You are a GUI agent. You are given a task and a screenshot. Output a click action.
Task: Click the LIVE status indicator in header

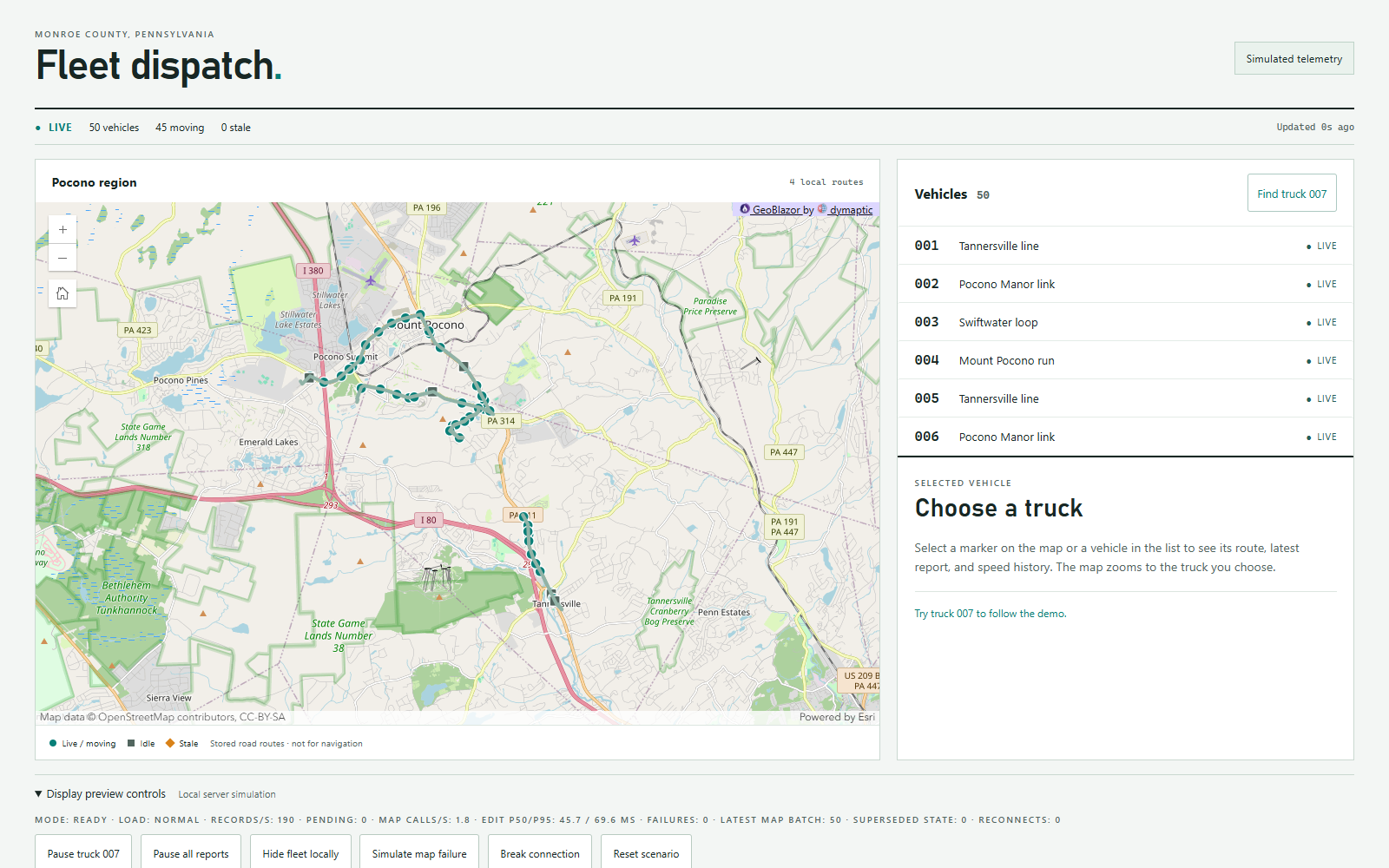coord(54,128)
